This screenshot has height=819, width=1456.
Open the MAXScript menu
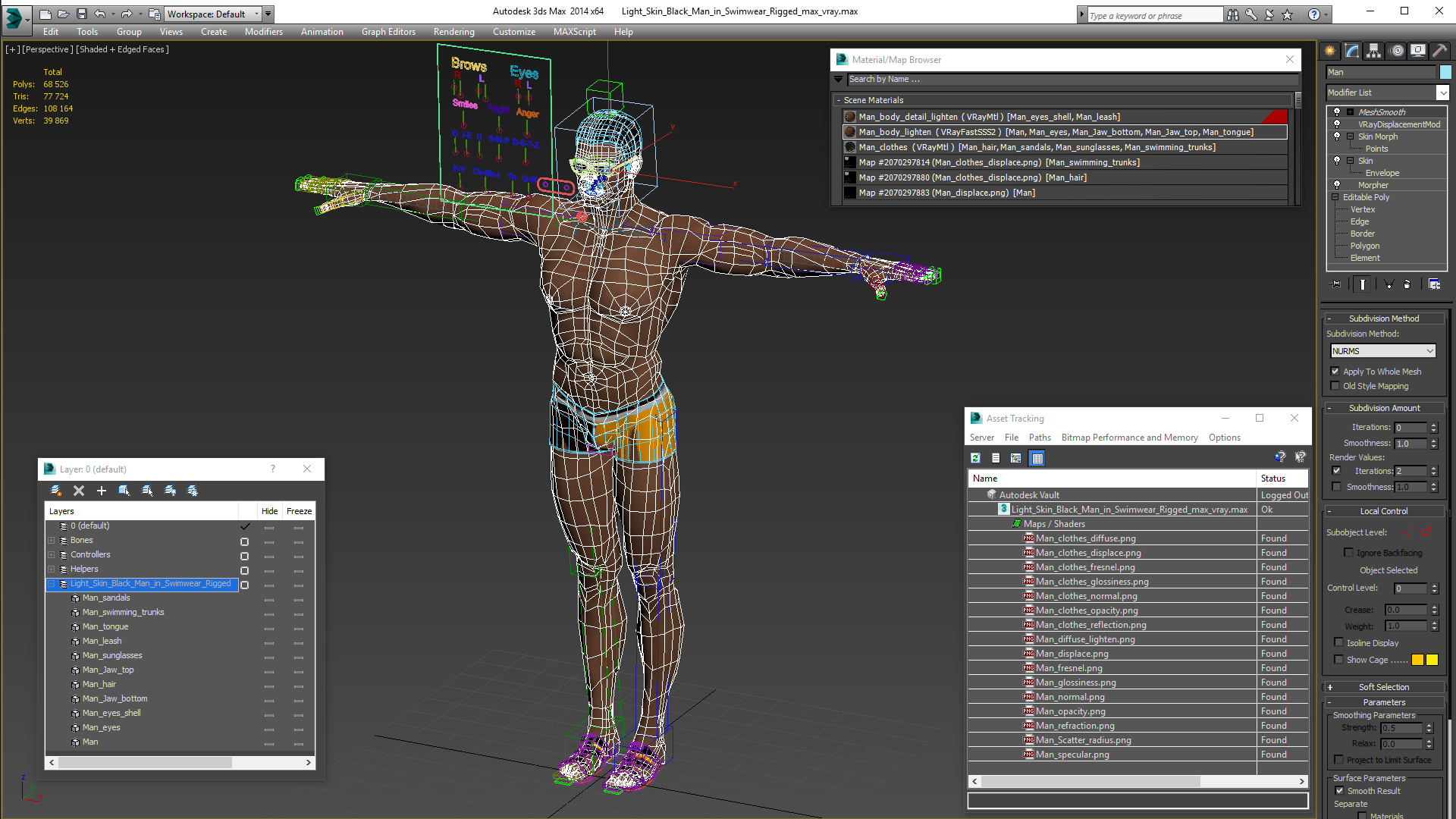pyautogui.click(x=574, y=32)
